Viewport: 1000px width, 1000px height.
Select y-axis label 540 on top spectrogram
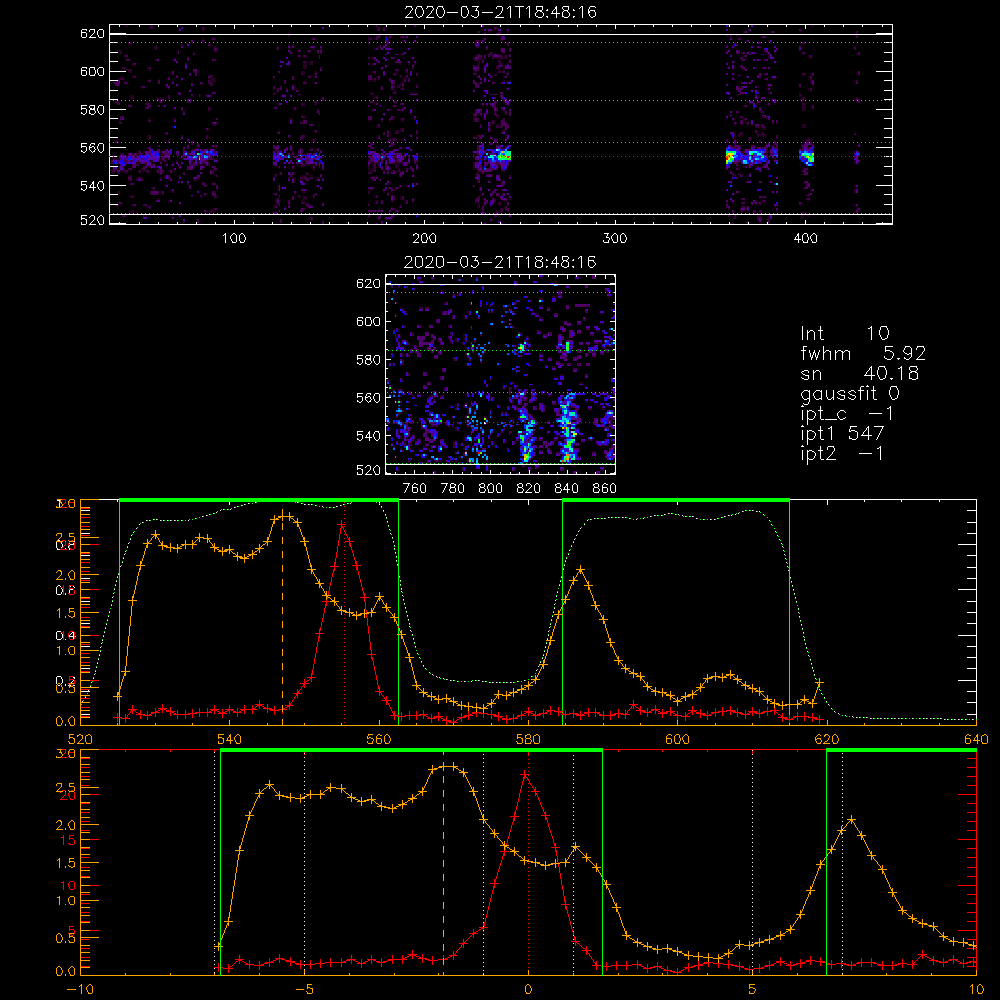coord(92,186)
